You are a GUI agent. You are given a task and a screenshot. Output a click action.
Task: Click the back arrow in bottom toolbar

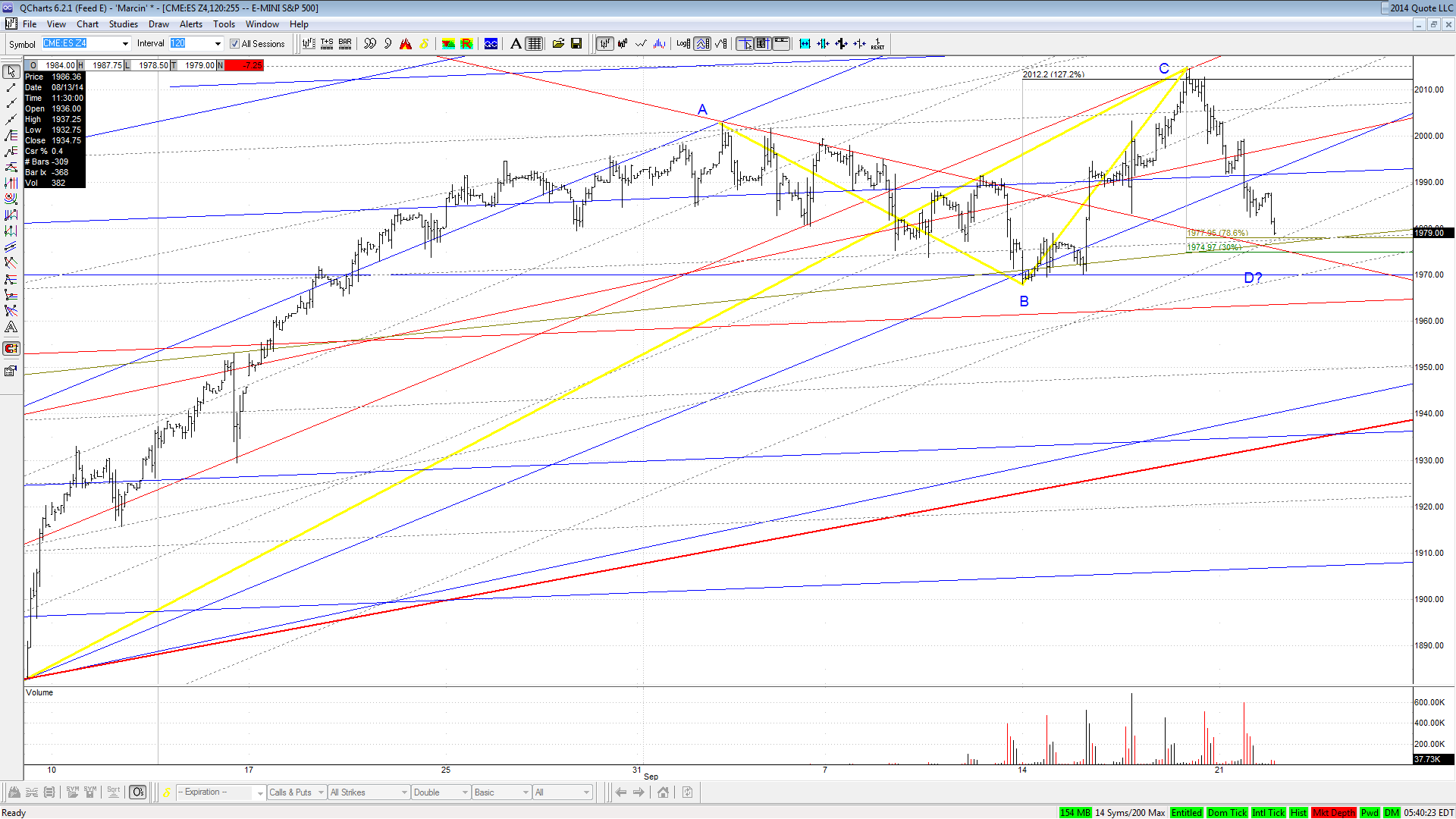(621, 792)
